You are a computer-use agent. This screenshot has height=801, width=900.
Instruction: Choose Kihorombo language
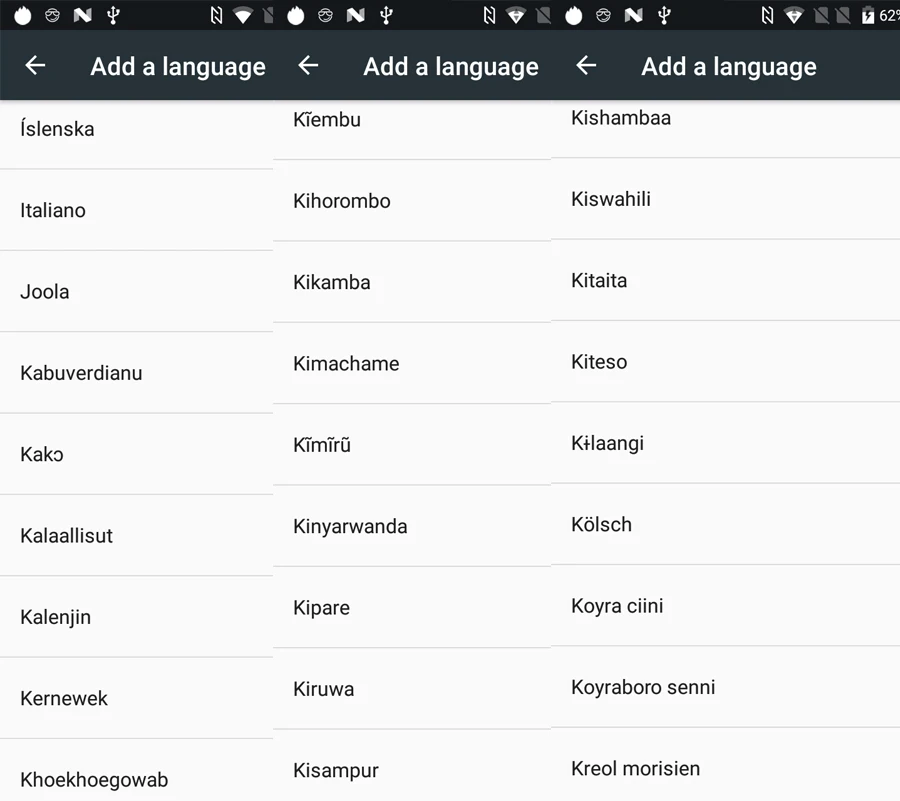coord(412,201)
